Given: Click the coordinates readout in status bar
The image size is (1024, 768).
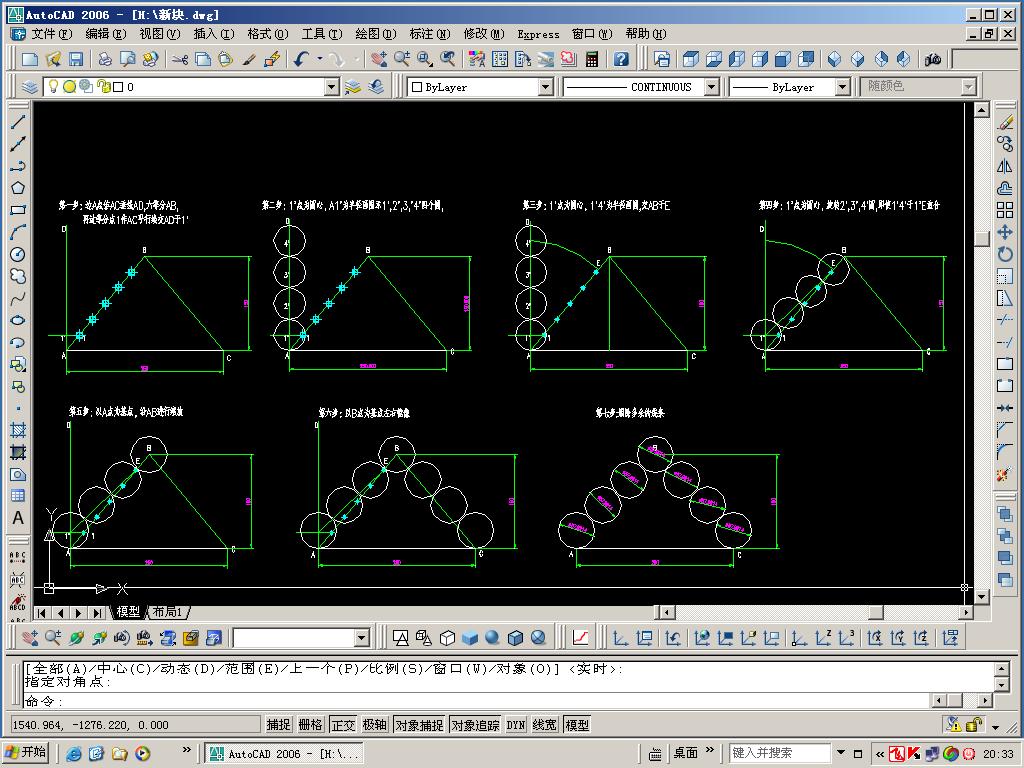Looking at the screenshot, I should 135,725.
